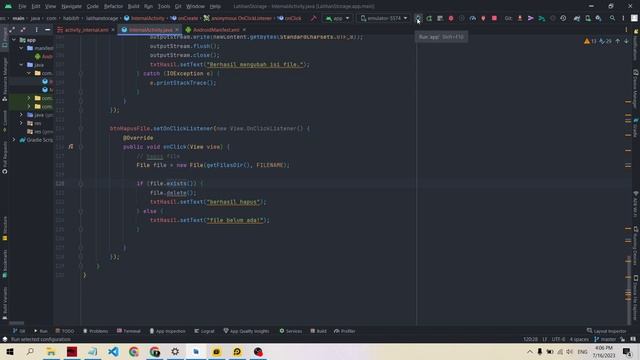
Task: Click the UTF-8 encoding status entry
Action: [558, 339]
